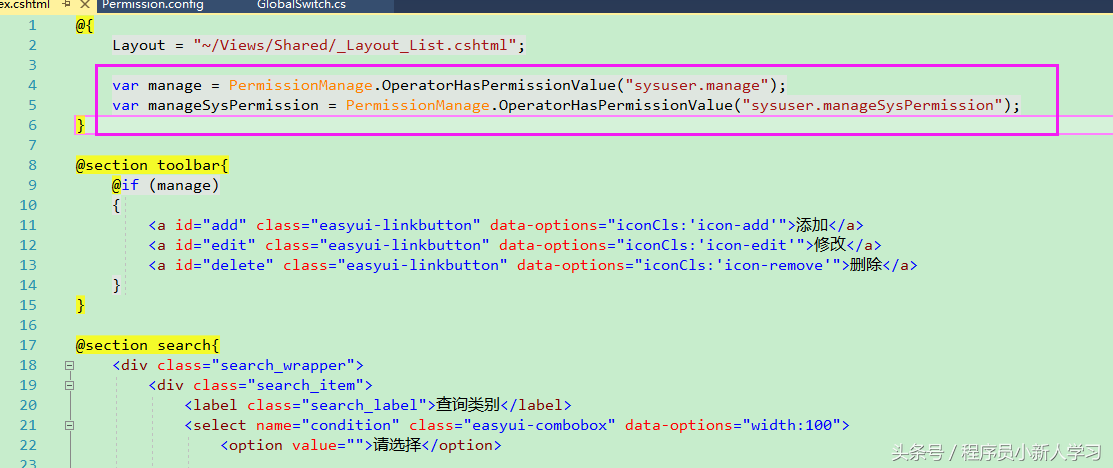This screenshot has width=1113, height=468.
Task: Click the PermissionManage class name on line 4
Action: point(301,86)
